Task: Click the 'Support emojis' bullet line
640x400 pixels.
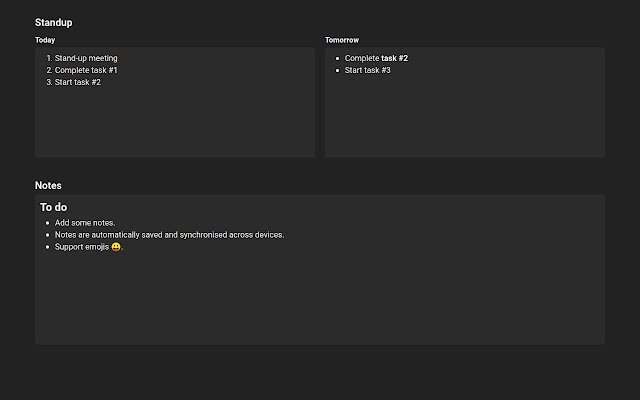Action: (x=89, y=247)
